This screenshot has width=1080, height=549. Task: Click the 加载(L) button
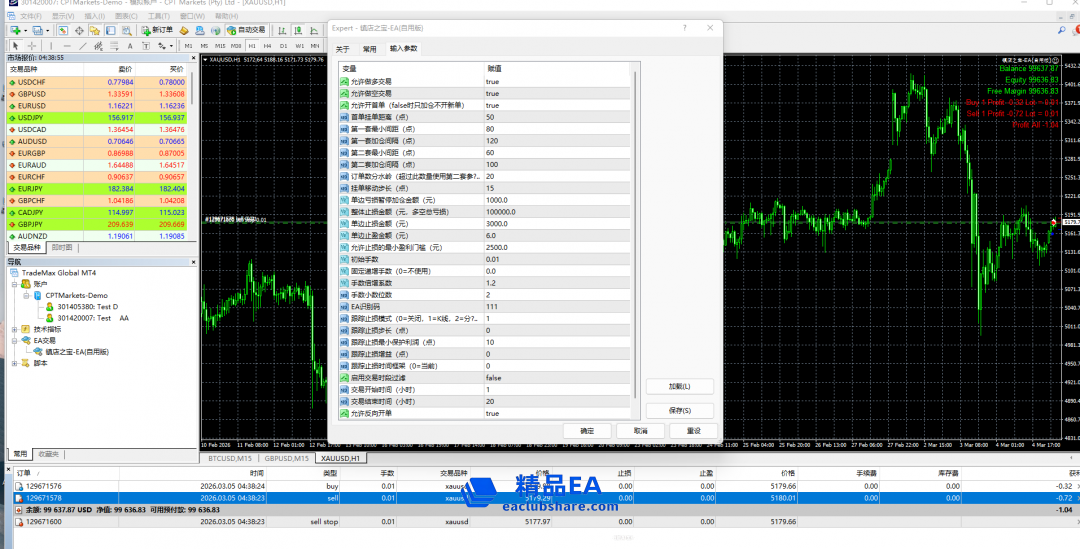click(680, 386)
